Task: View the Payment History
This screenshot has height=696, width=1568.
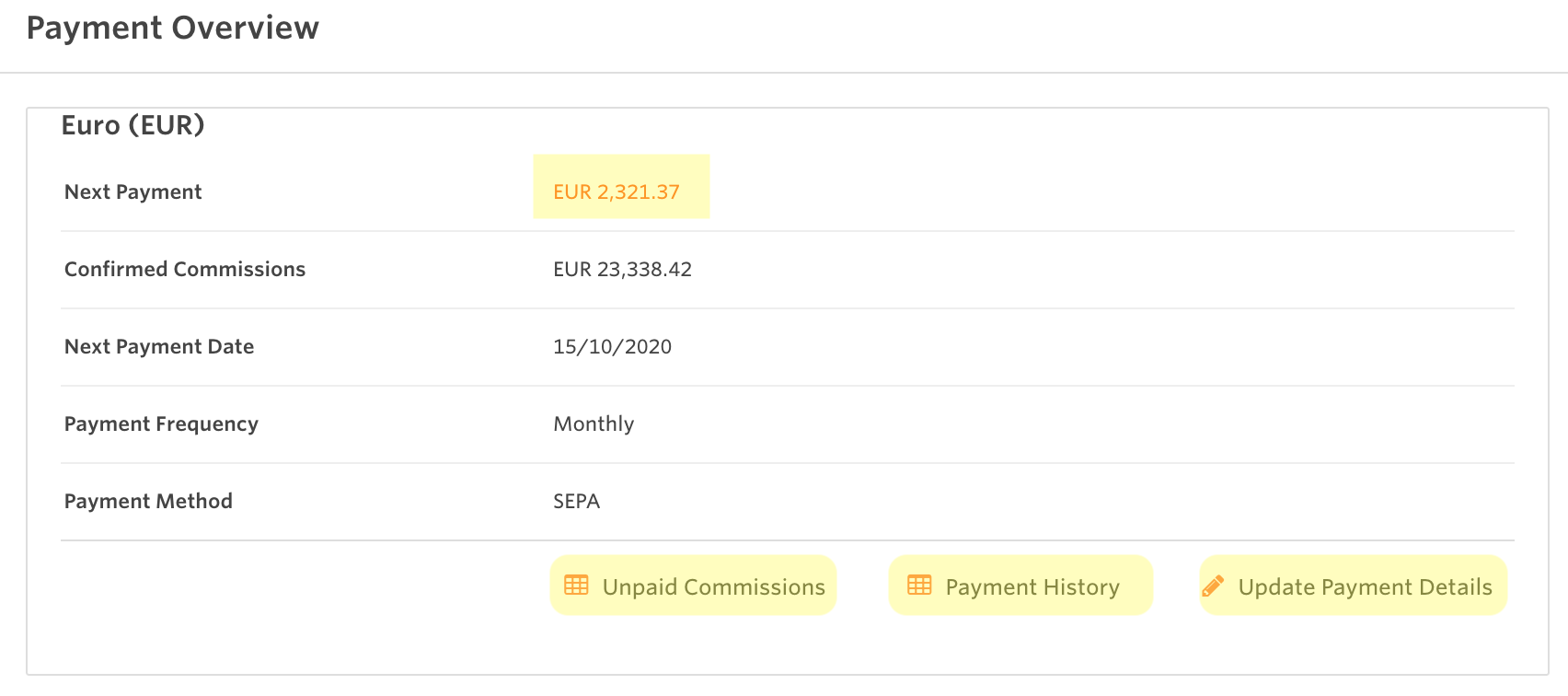Action: tap(1032, 587)
